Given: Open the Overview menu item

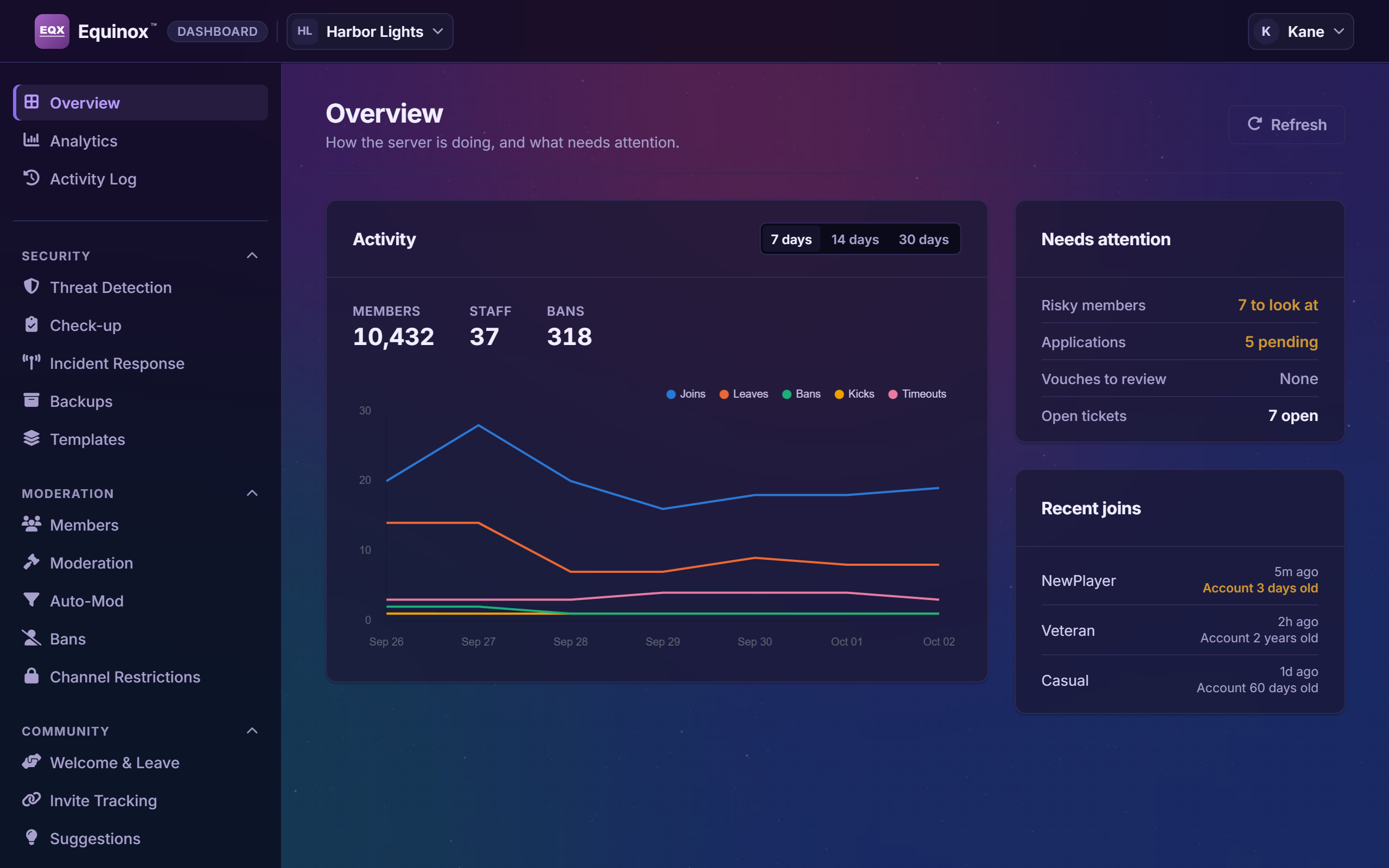Looking at the screenshot, I should click(x=141, y=103).
